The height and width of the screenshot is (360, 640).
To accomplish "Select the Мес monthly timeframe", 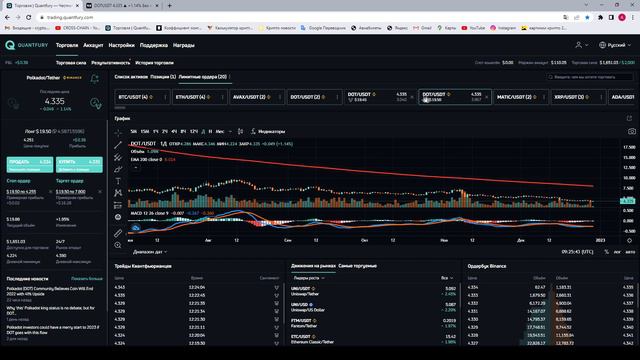I will (220, 131).
